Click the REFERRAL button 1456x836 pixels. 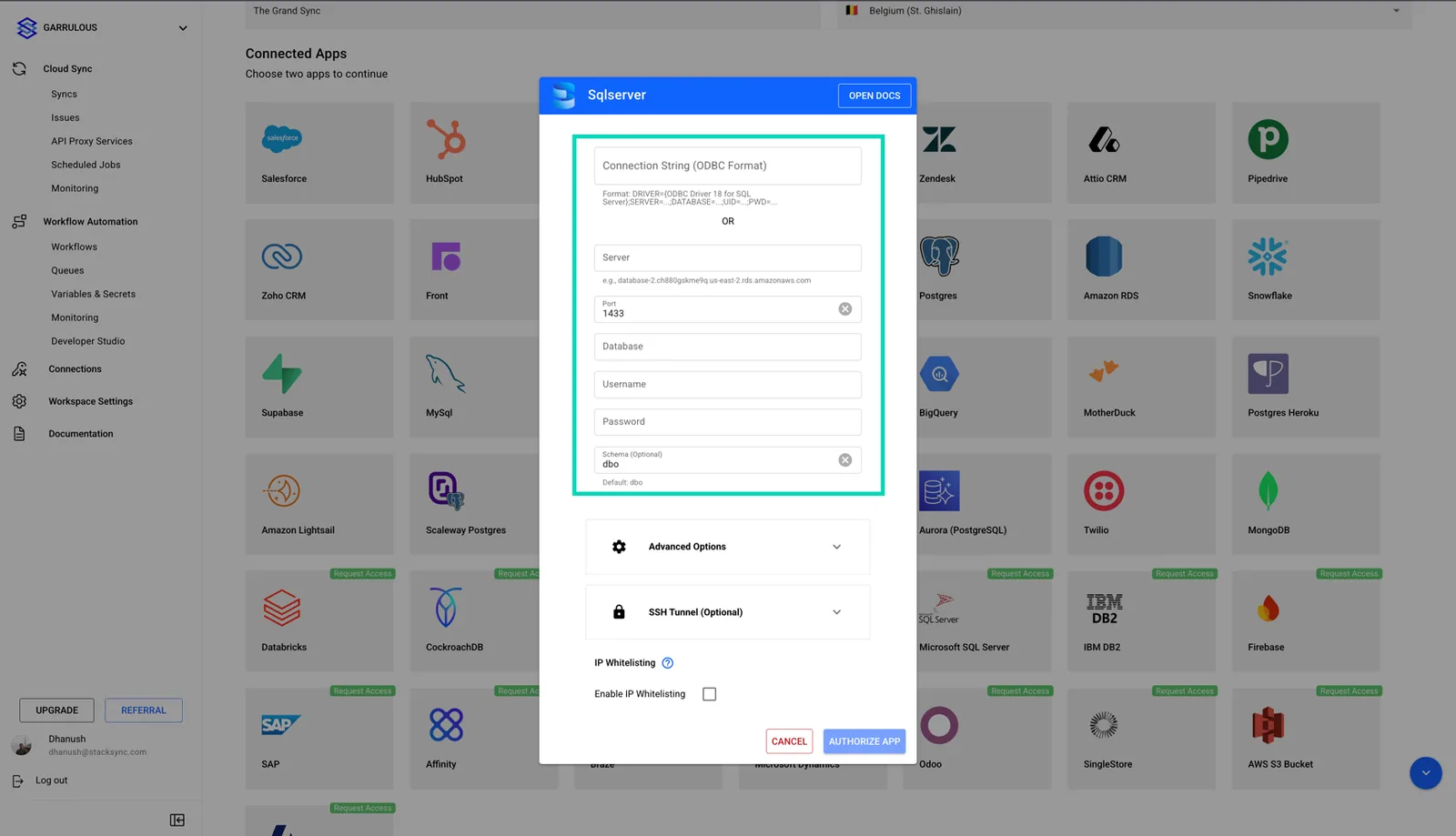click(x=144, y=710)
